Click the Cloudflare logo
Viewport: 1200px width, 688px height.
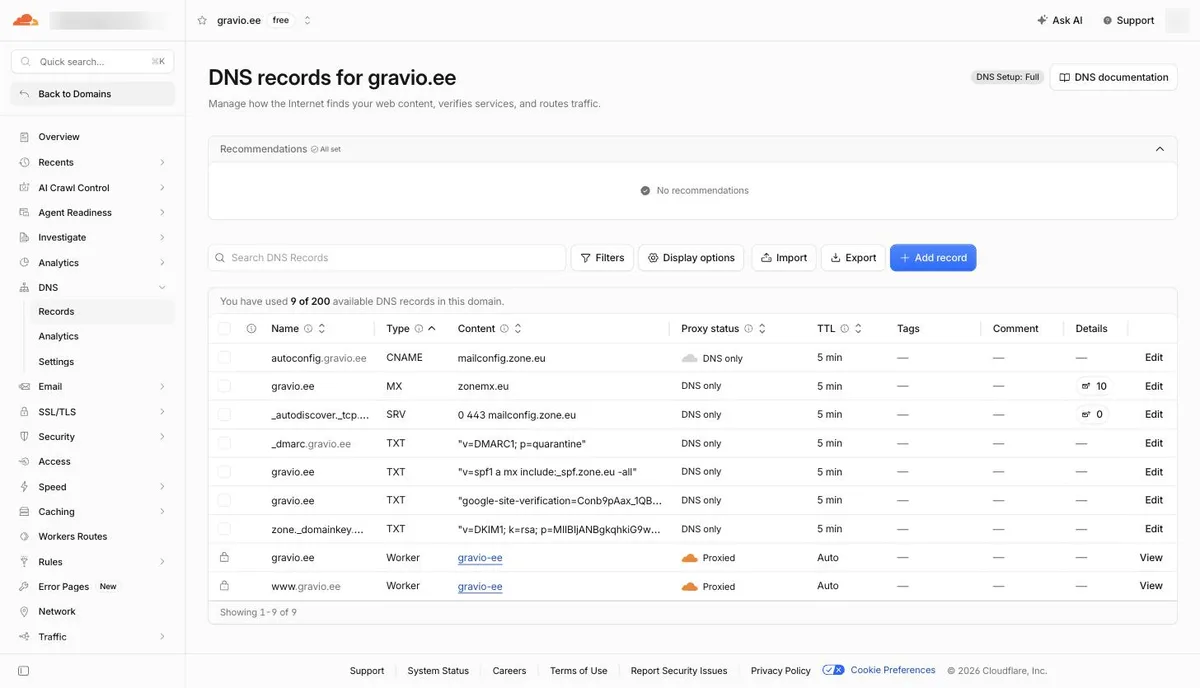(x=25, y=20)
